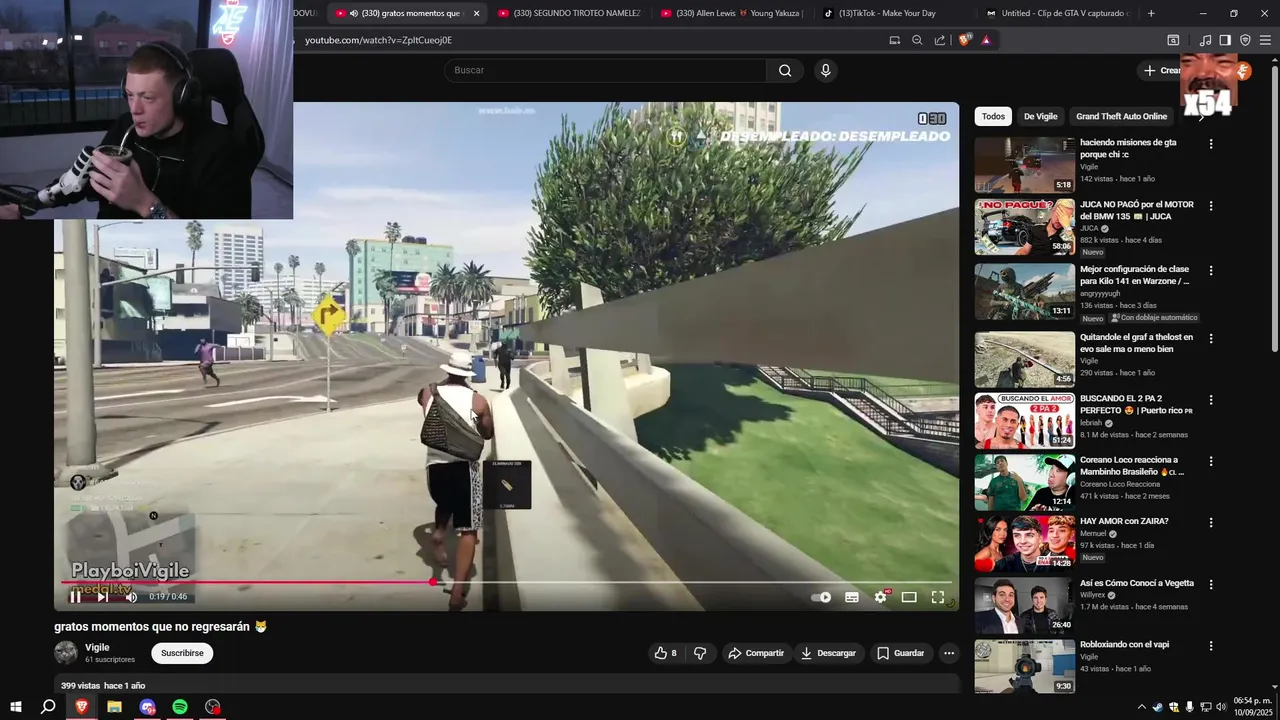Dislike the video with thumbs down
Viewport: 1280px width, 720px height.
click(700, 653)
